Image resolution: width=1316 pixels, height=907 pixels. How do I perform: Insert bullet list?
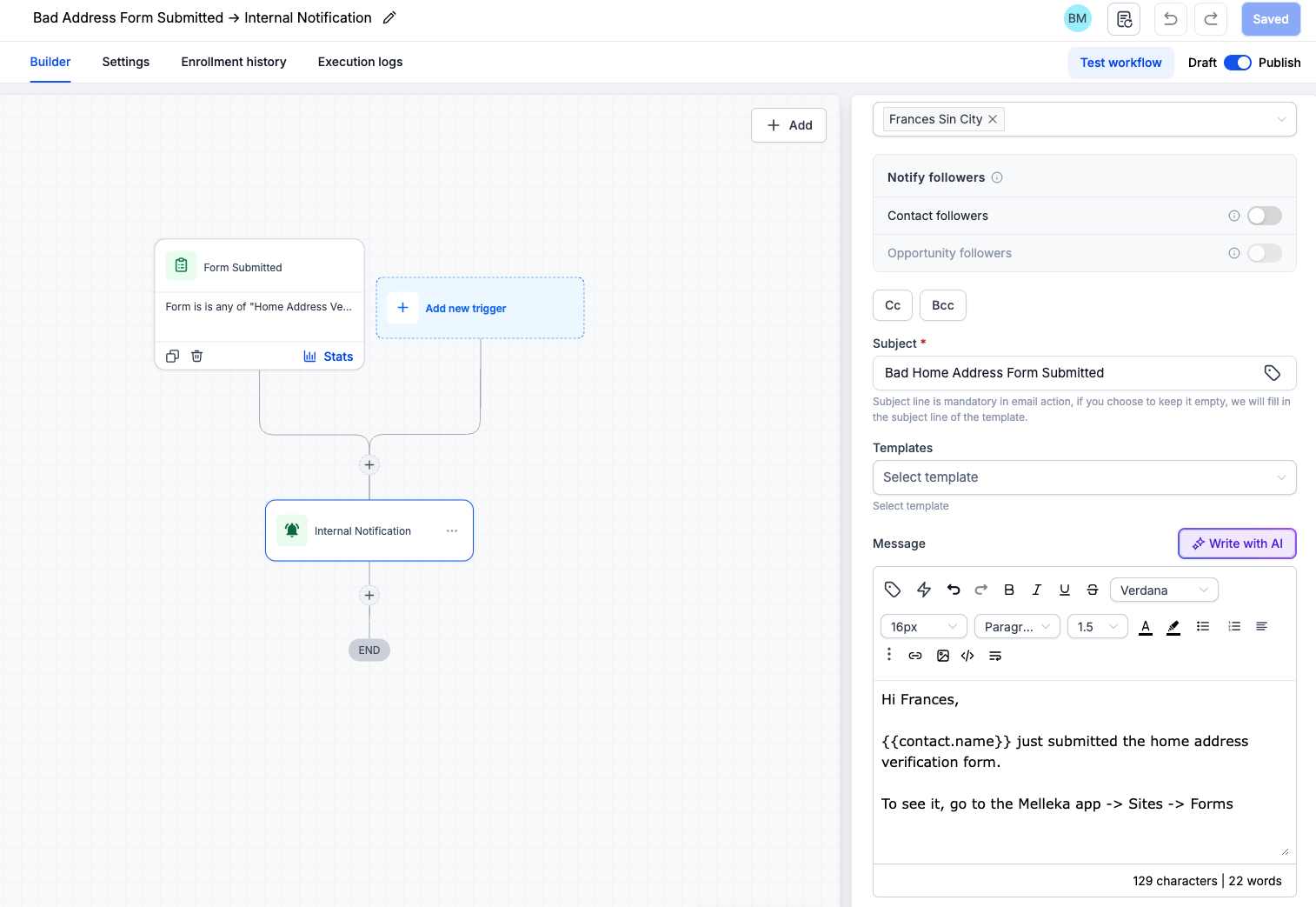pyautogui.click(x=1203, y=626)
